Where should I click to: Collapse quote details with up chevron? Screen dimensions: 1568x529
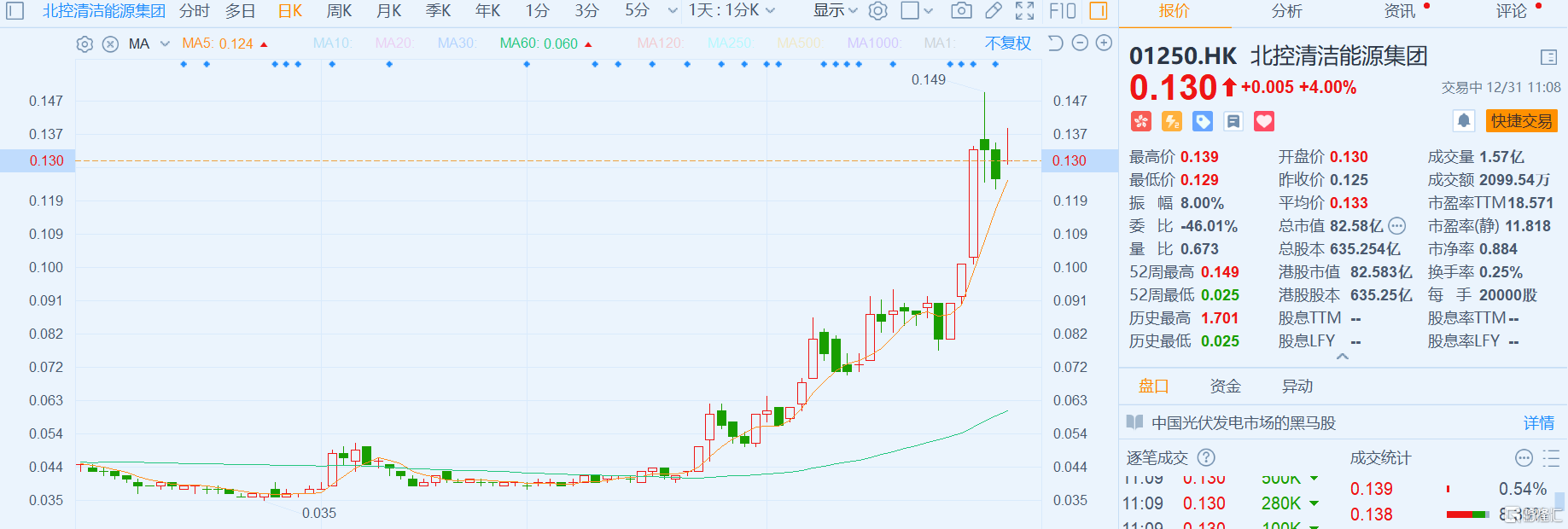(x=1343, y=357)
